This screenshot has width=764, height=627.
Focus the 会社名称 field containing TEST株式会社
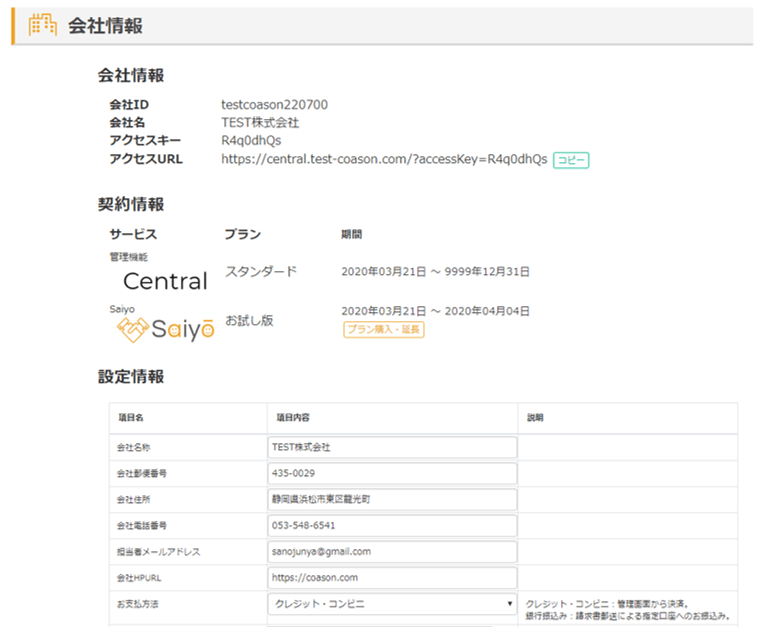(392, 447)
